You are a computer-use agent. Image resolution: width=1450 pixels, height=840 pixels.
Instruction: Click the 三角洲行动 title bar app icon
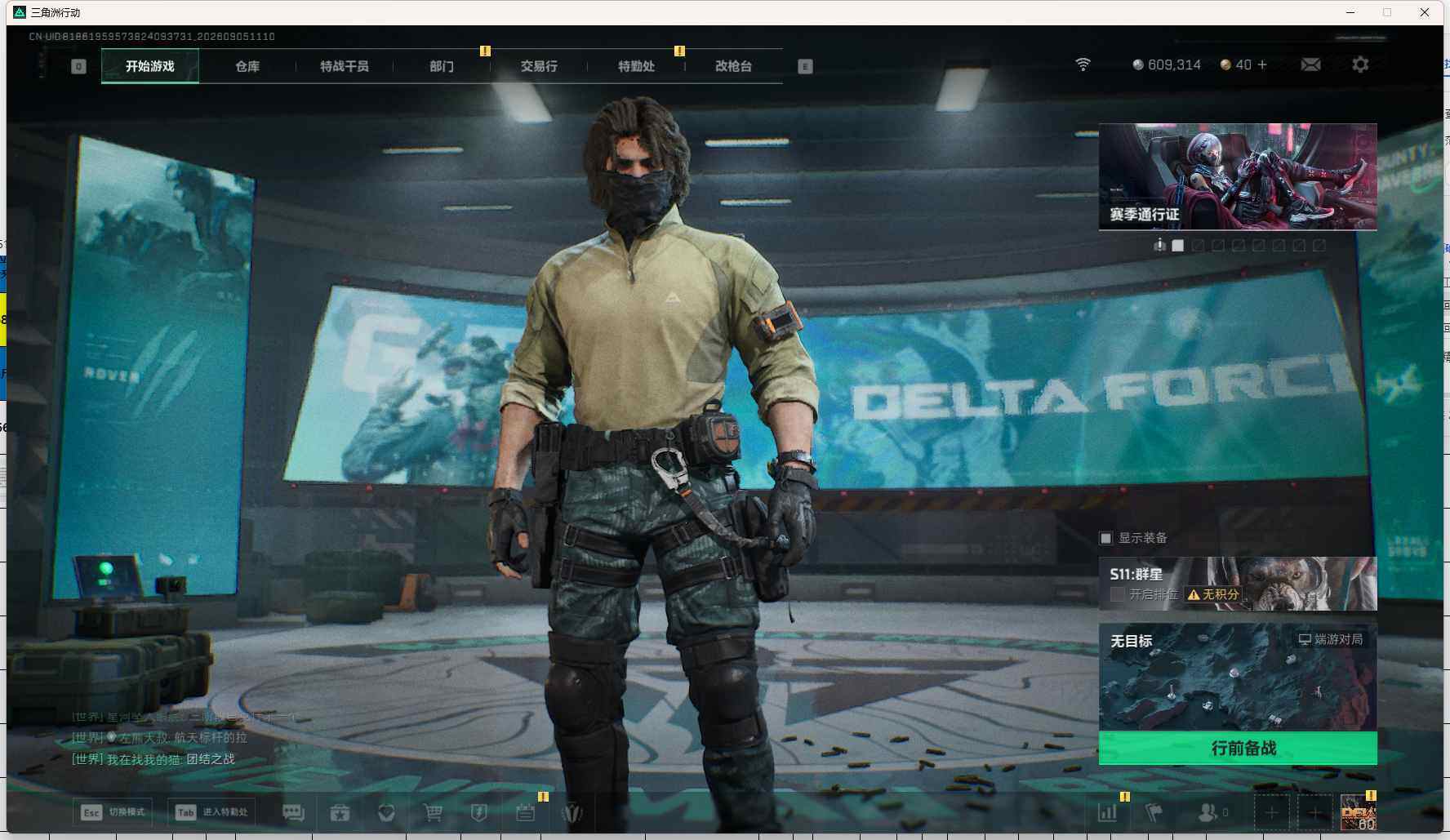[20, 12]
